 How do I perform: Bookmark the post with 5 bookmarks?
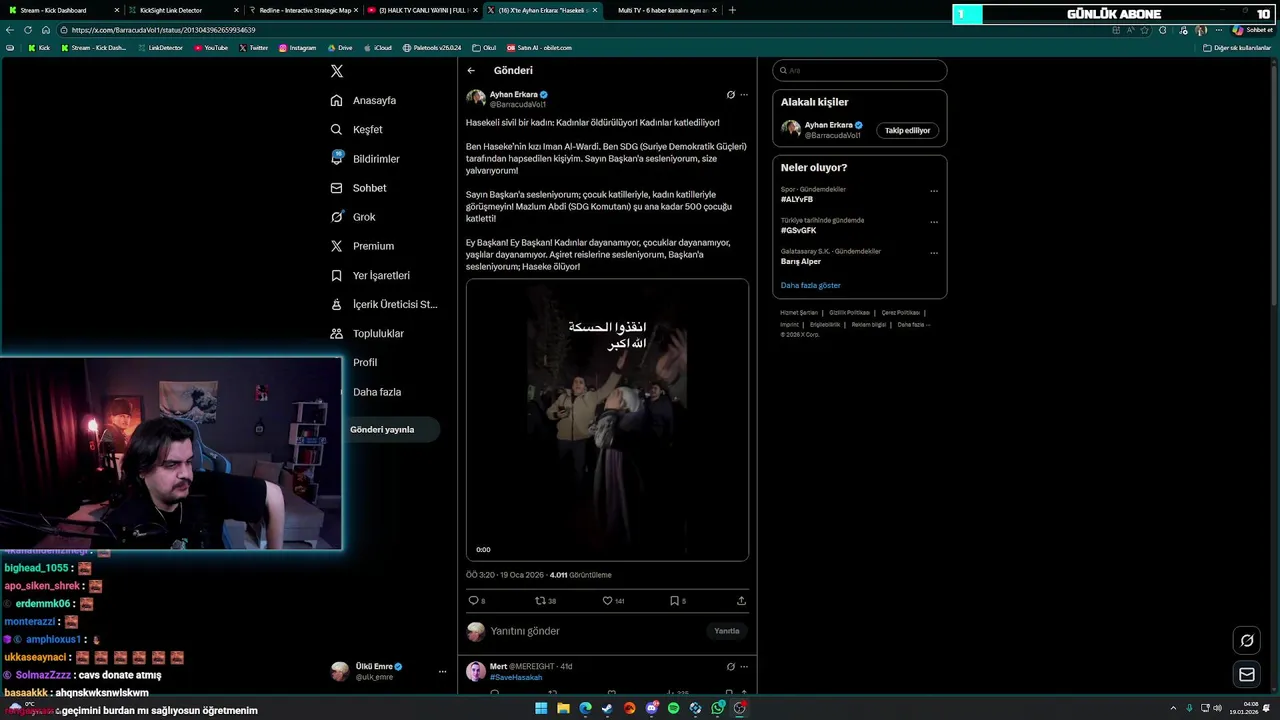677,601
